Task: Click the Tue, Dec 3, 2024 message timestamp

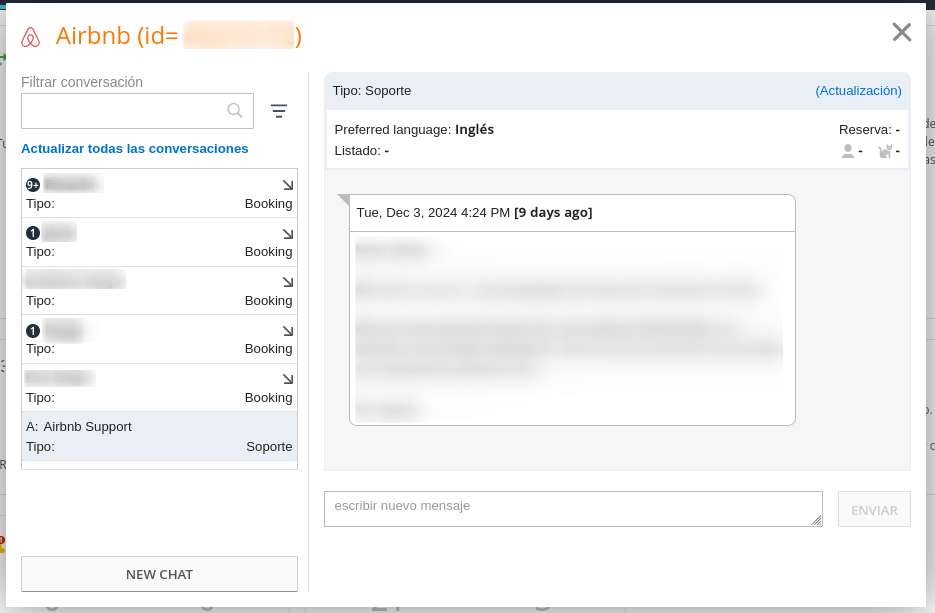Action: tap(475, 213)
